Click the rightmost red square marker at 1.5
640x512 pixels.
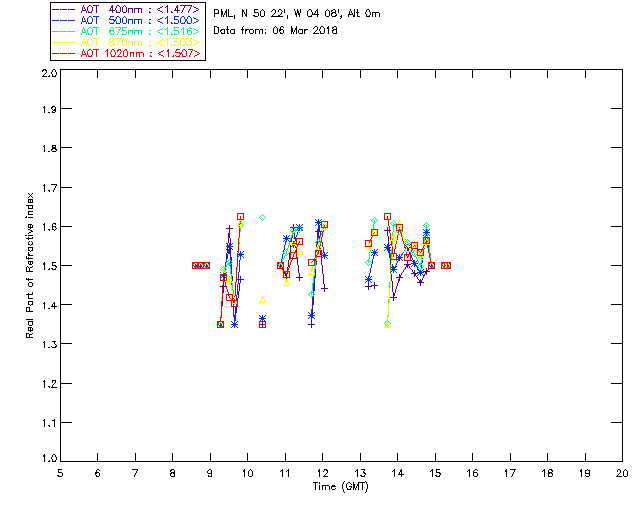pos(448,265)
